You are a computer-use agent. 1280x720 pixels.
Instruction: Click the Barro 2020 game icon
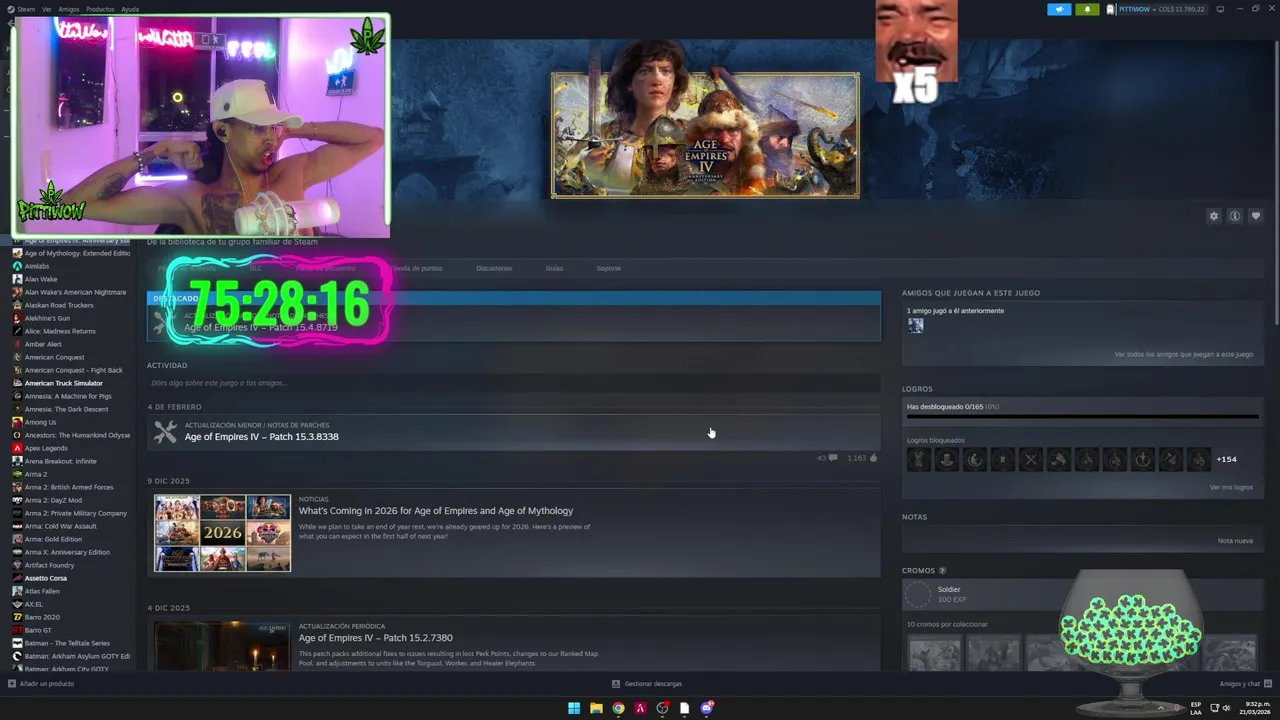17,617
